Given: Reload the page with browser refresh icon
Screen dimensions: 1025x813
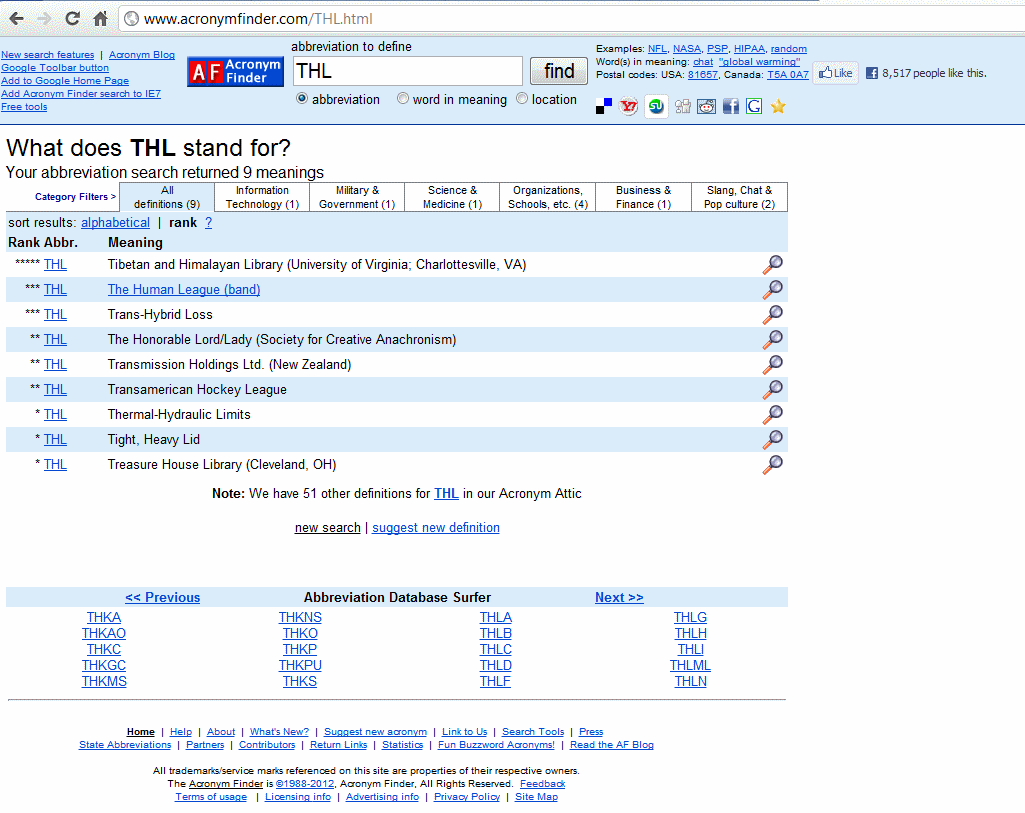Looking at the screenshot, I should point(72,19).
